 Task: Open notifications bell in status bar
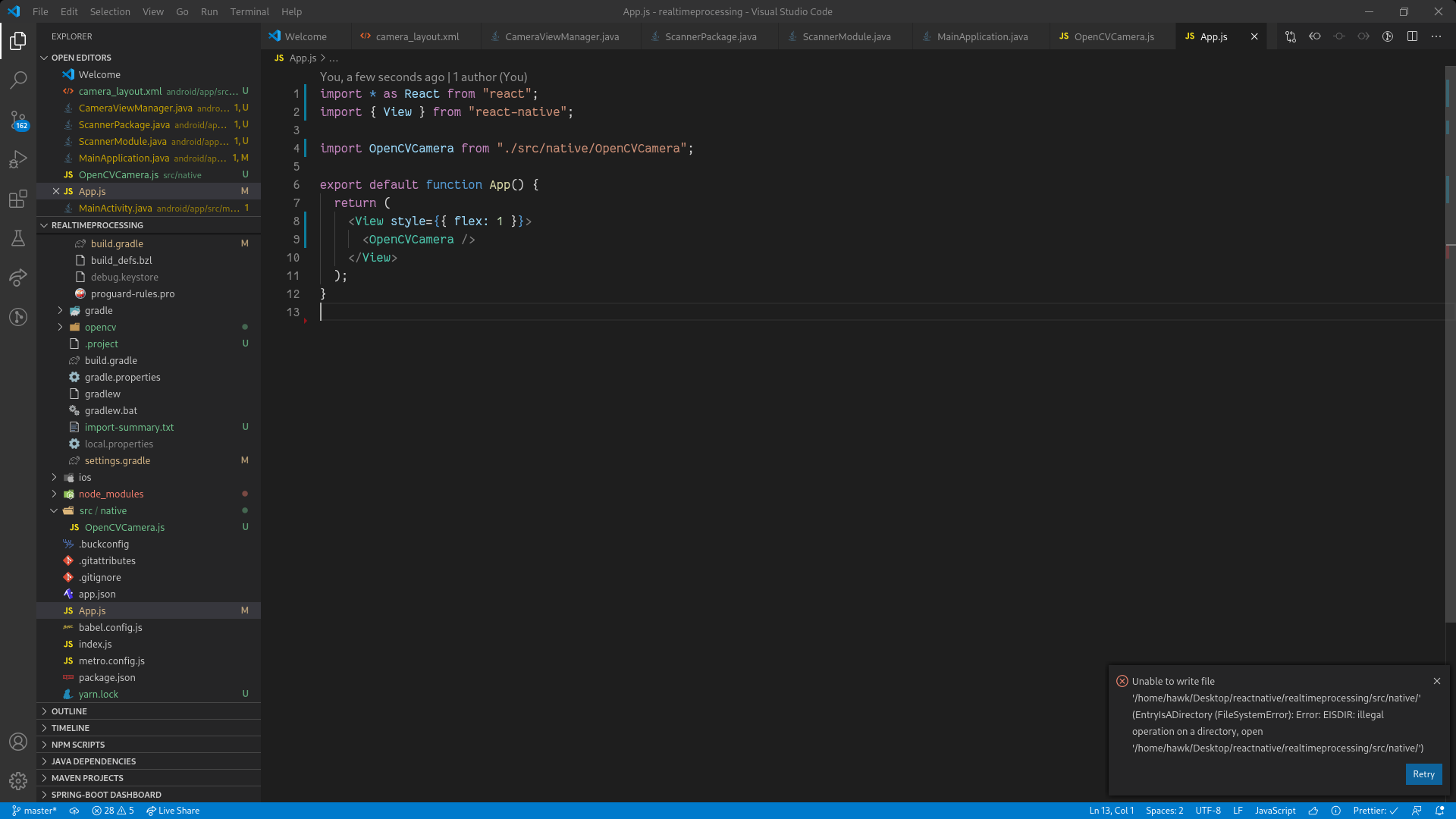tap(1439, 811)
